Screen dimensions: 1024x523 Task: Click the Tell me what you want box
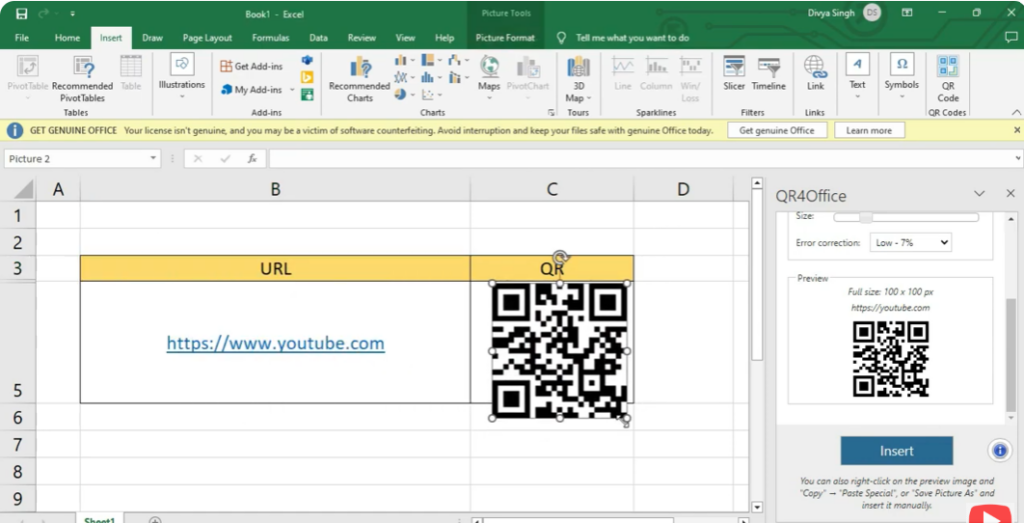coord(632,38)
